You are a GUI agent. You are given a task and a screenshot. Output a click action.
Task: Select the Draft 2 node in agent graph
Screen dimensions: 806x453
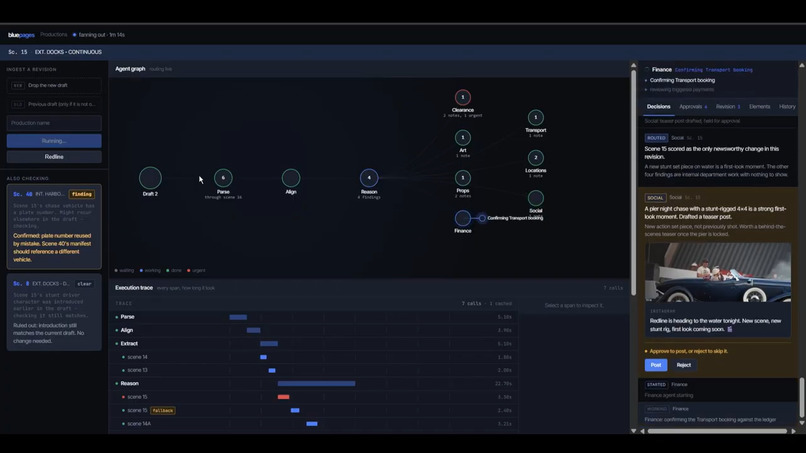(x=150, y=178)
